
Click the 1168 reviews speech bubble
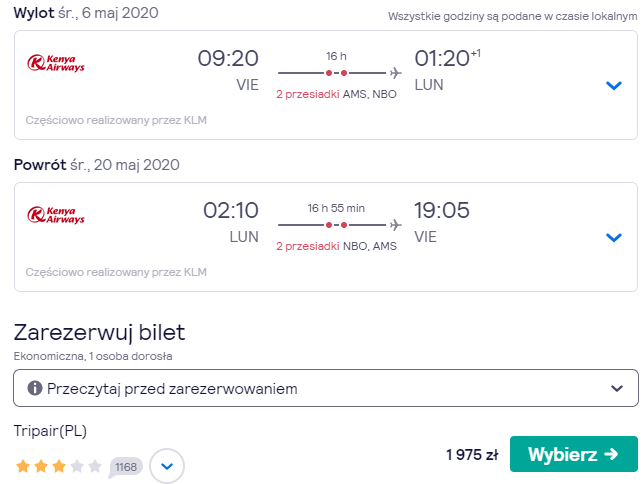click(x=126, y=467)
